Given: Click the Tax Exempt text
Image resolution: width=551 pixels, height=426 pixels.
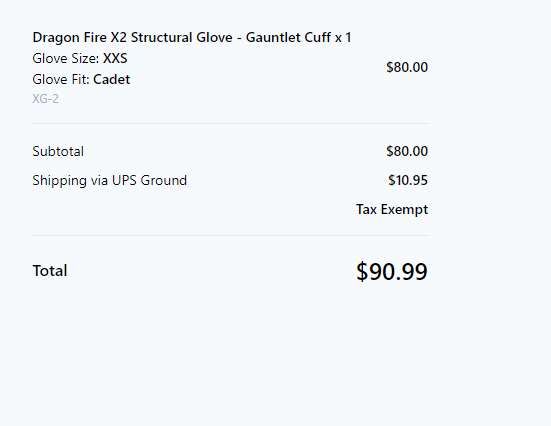Looking at the screenshot, I should click(x=392, y=209).
